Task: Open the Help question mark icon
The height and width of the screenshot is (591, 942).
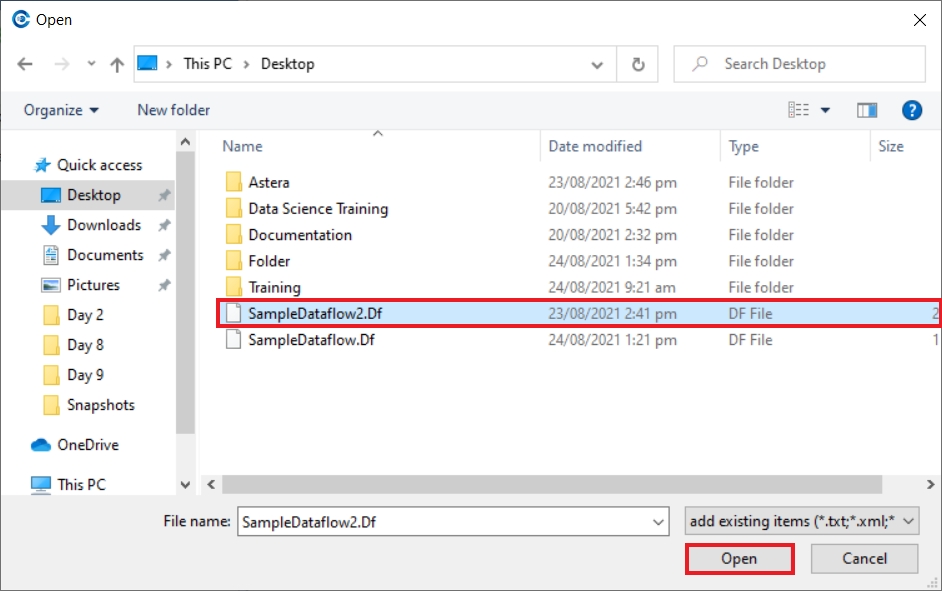Action: [x=911, y=110]
